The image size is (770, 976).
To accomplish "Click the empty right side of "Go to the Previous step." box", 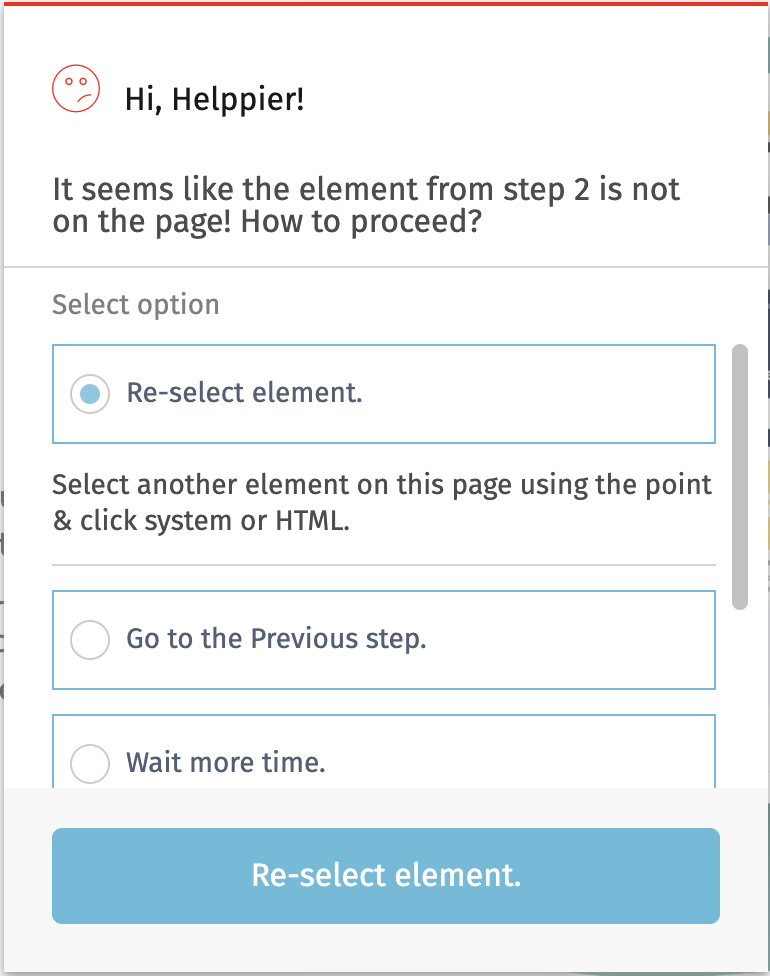I will coord(600,640).
